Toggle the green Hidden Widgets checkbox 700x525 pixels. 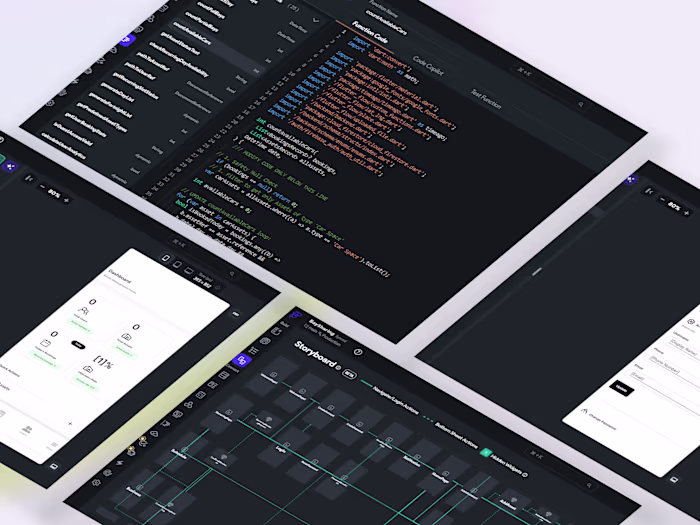click(486, 452)
